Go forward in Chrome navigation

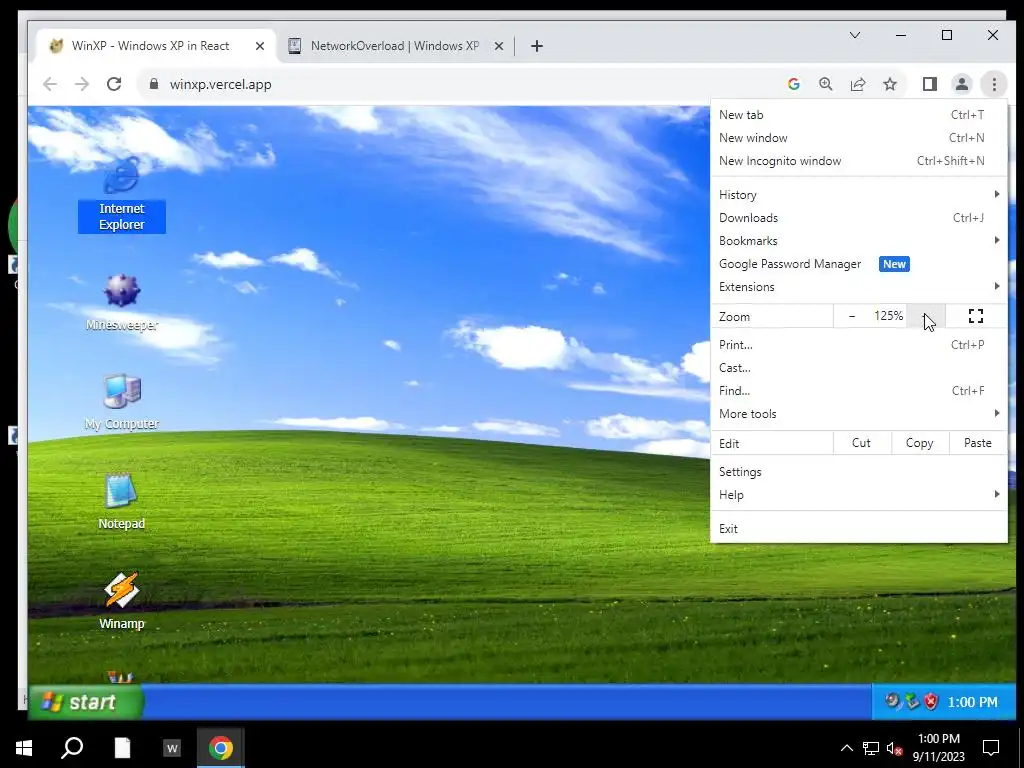pos(82,84)
